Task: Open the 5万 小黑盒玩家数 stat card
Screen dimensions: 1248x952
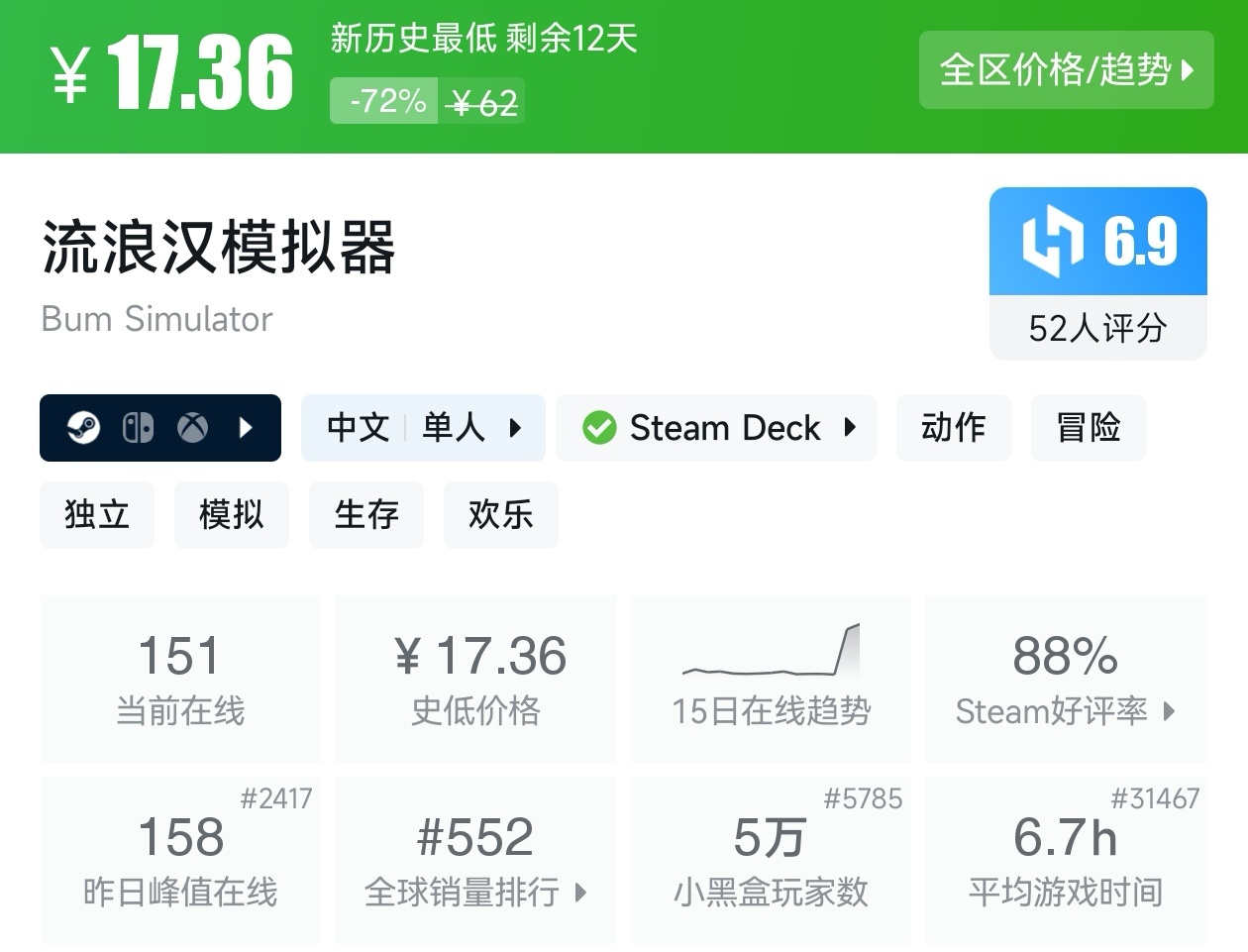Action: pos(771,860)
